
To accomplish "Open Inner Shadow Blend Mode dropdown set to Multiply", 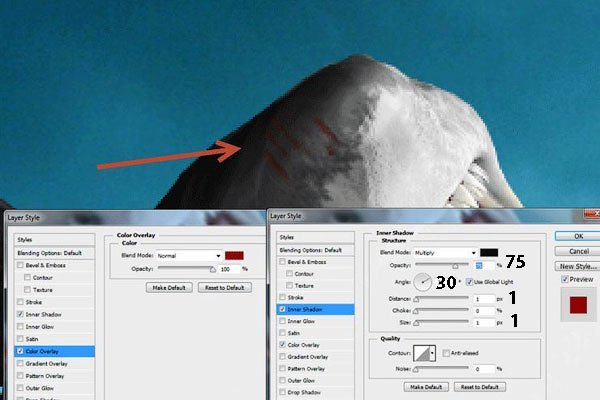I will coord(445,253).
